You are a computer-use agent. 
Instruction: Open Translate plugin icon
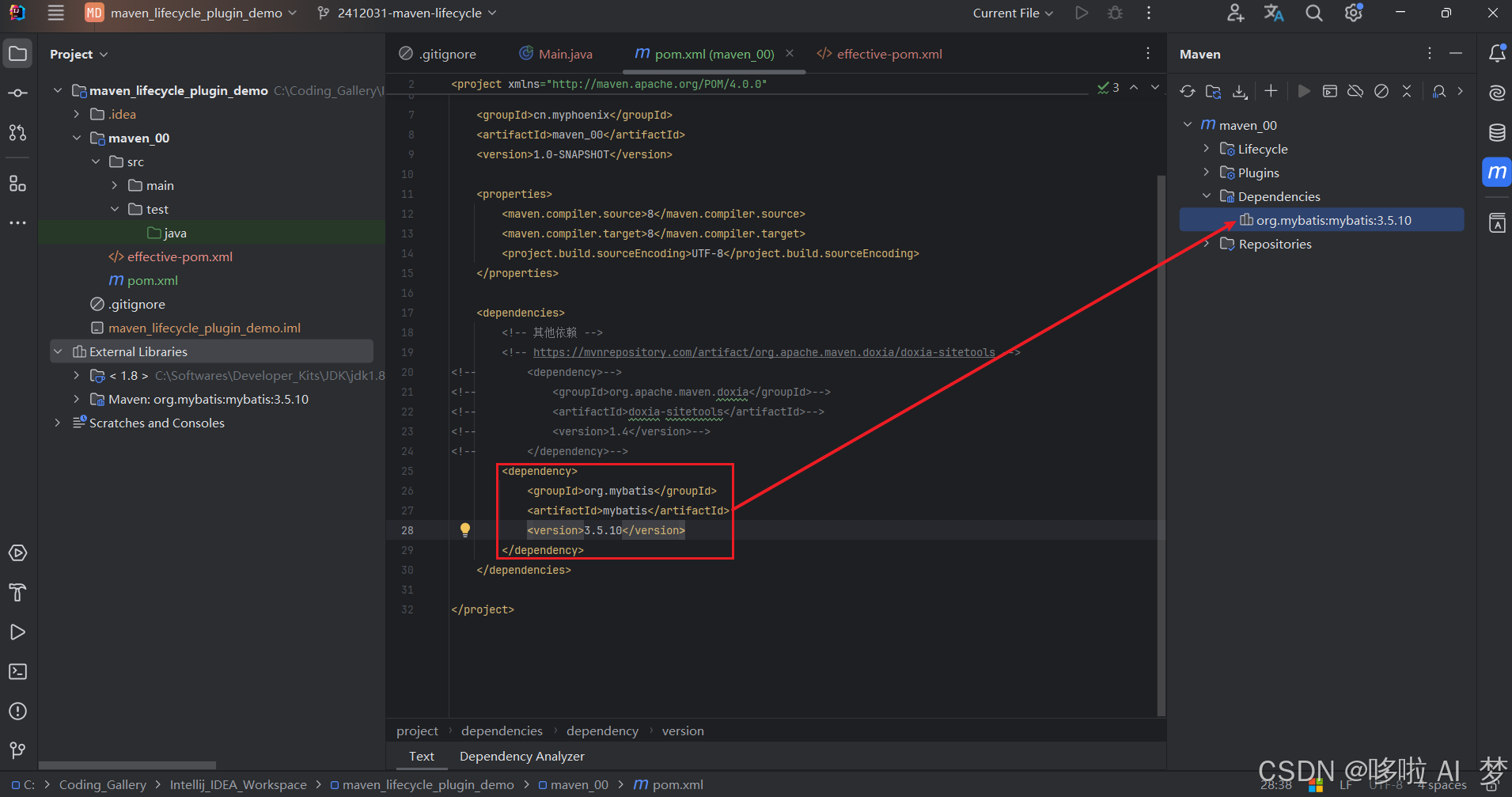point(1274,13)
